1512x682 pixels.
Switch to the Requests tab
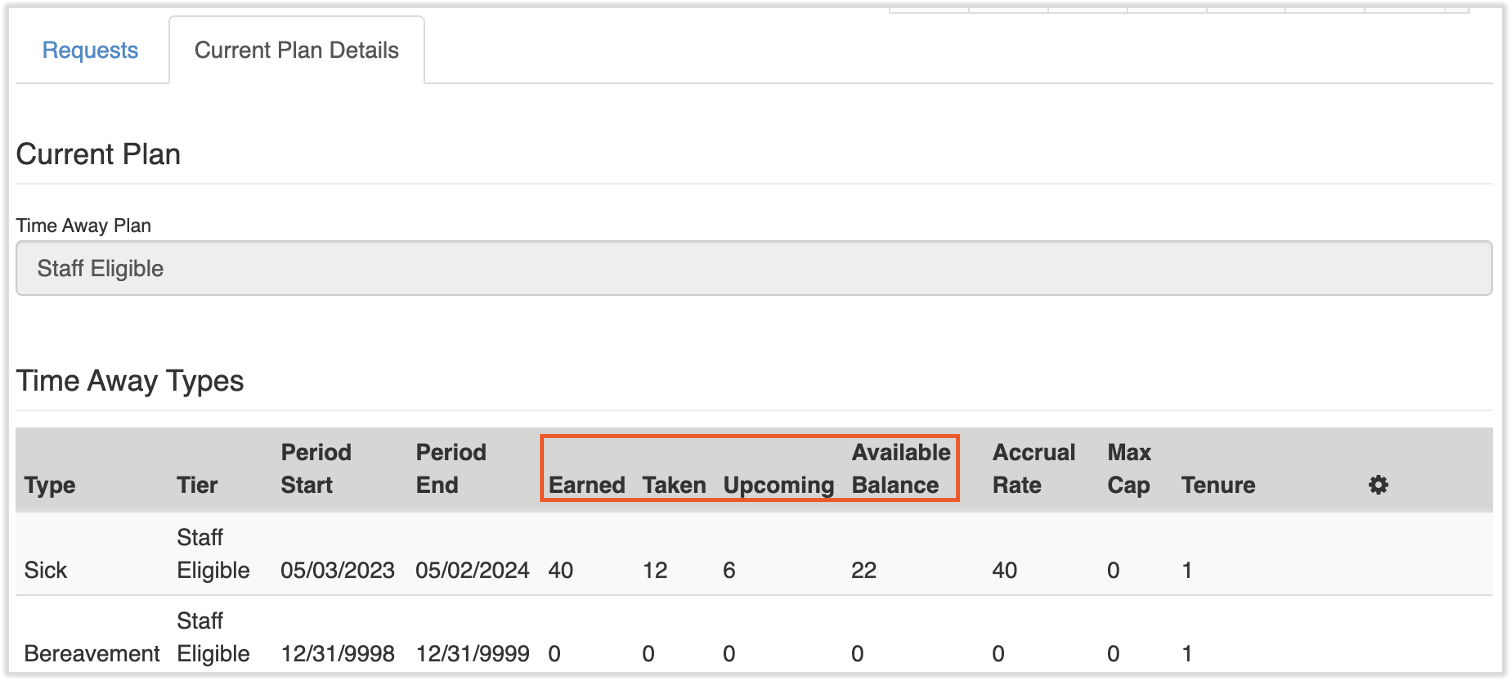pyautogui.click(x=90, y=51)
